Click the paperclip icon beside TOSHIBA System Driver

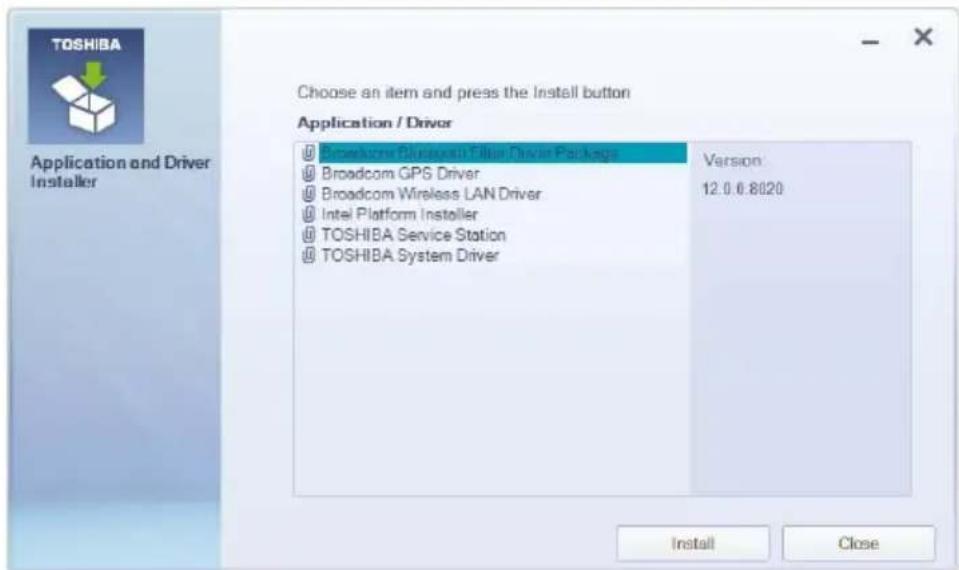(309, 256)
